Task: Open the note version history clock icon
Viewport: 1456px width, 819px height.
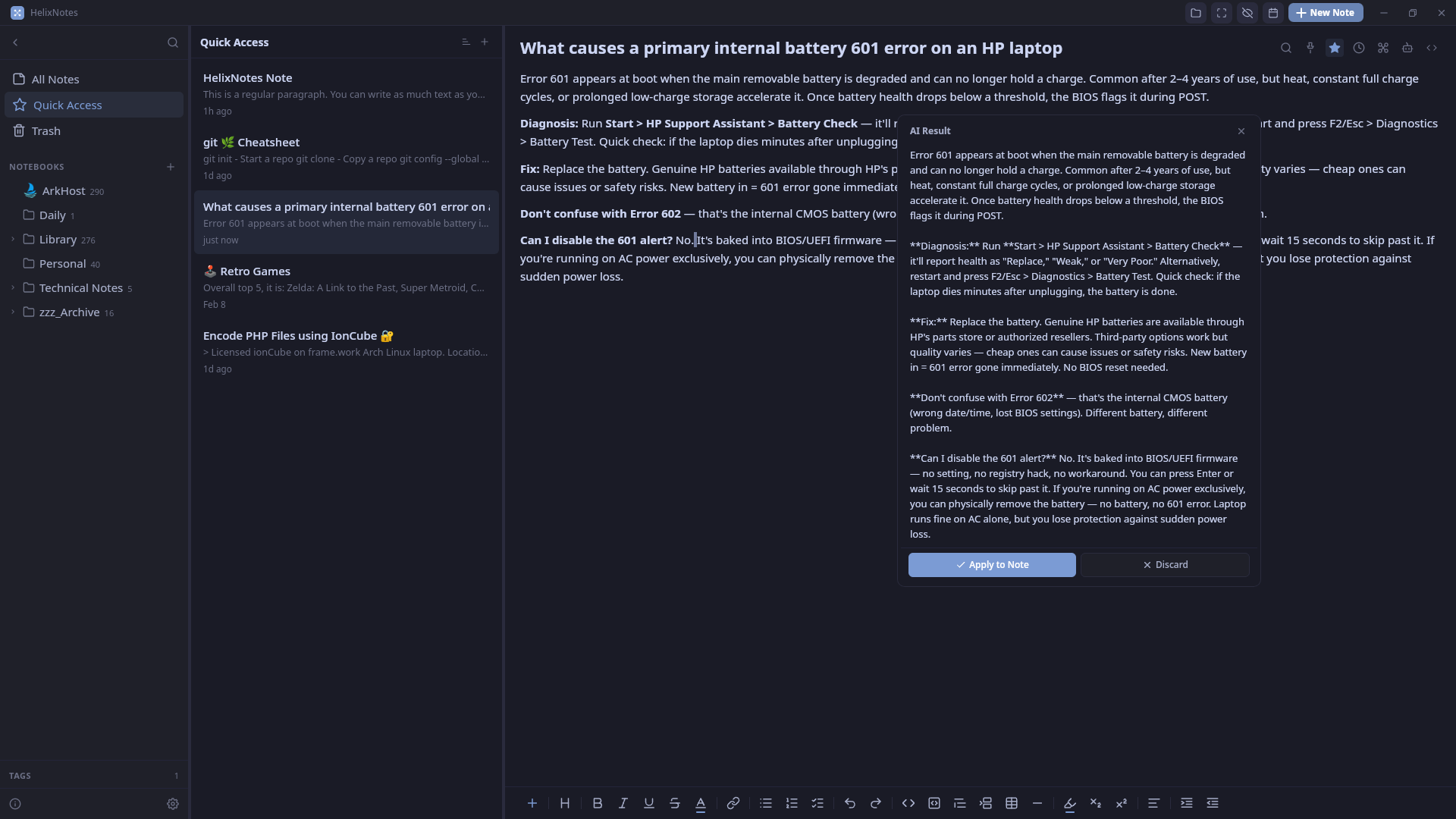Action: [1358, 47]
